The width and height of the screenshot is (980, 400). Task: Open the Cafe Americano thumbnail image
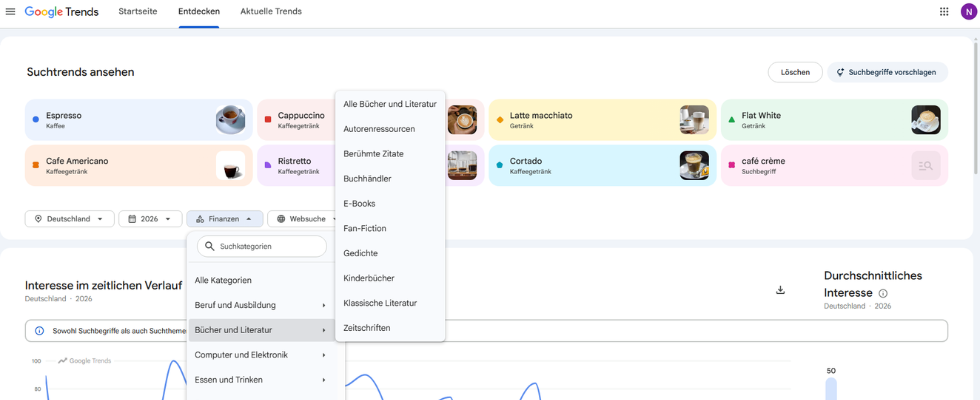click(230, 165)
